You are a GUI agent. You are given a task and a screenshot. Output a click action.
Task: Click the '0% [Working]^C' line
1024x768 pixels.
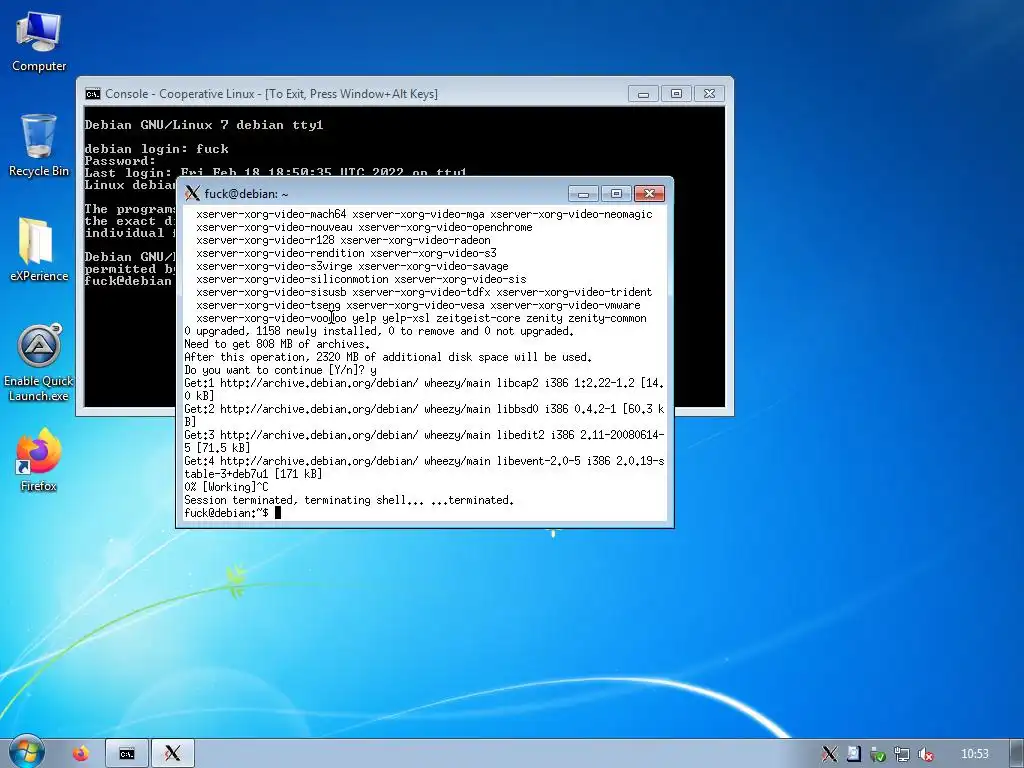(226, 487)
